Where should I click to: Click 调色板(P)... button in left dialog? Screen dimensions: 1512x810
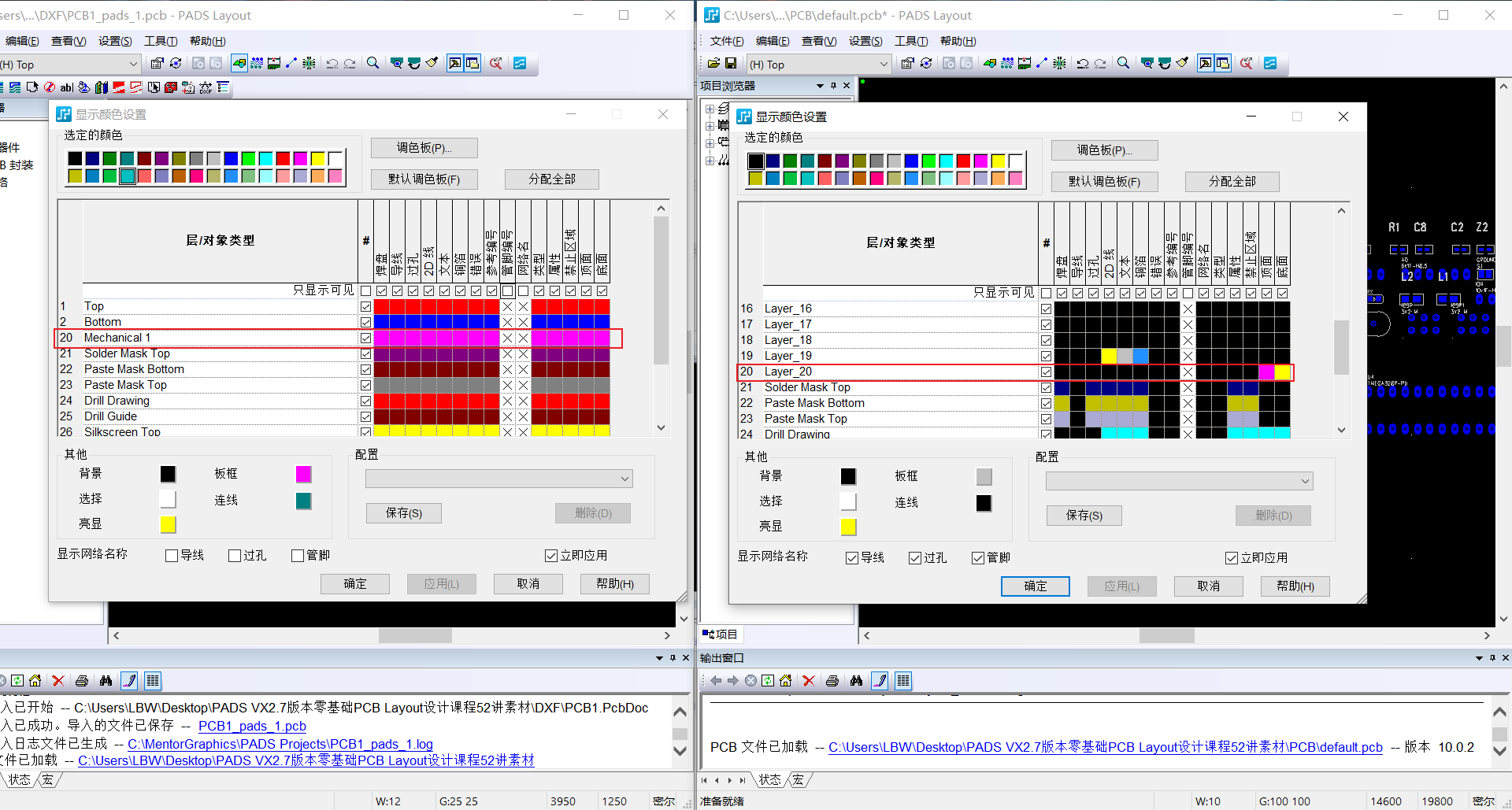tap(424, 148)
